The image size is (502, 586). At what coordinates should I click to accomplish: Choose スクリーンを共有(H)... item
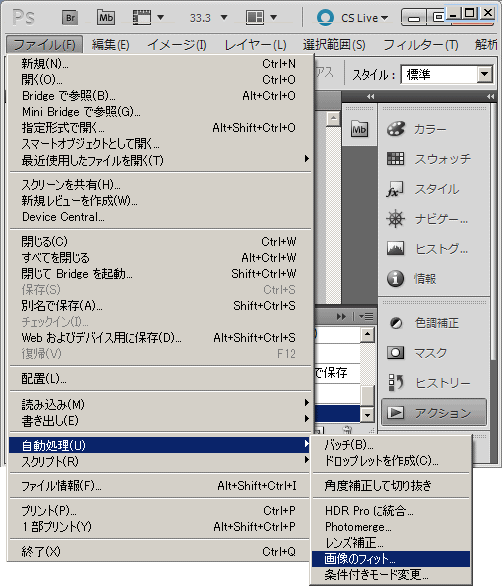point(160,185)
